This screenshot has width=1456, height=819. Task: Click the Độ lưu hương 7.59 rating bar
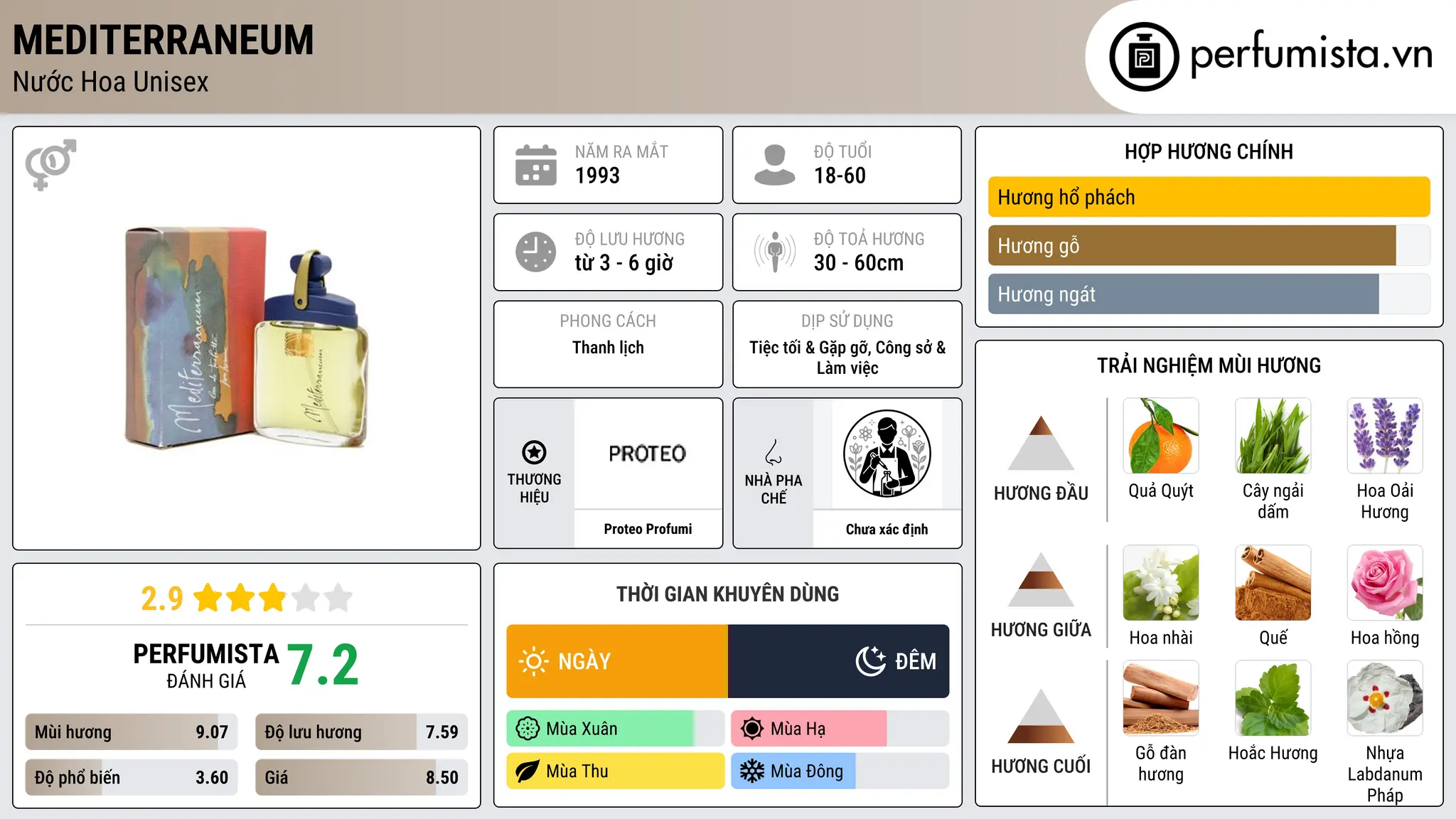pyautogui.click(x=362, y=732)
